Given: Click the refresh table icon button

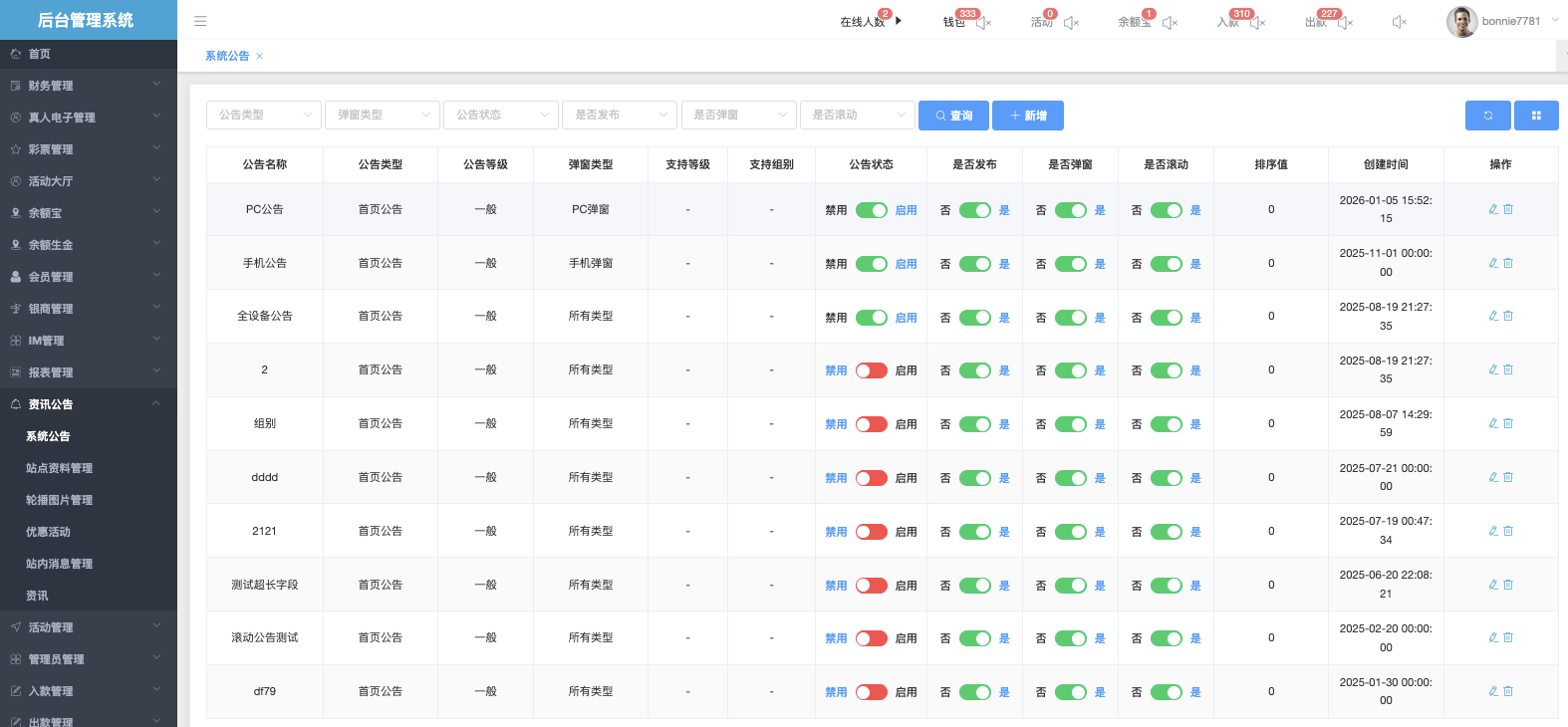Looking at the screenshot, I should (1487, 116).
